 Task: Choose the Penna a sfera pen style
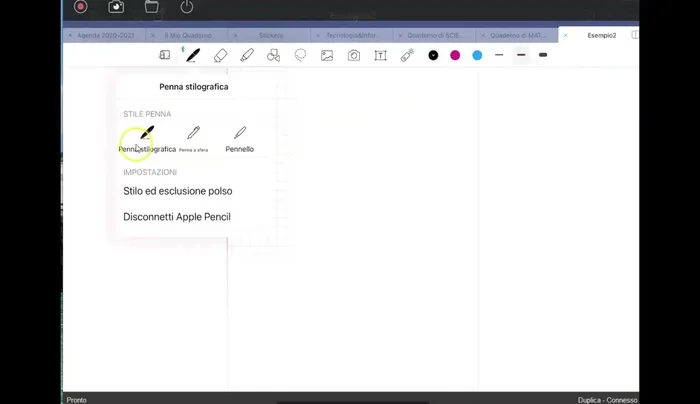193,139
